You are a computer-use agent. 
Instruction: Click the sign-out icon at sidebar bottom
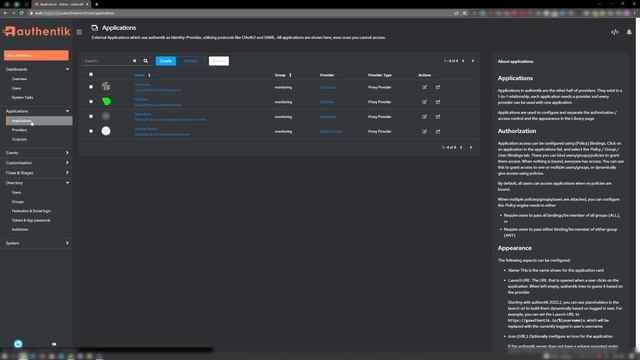54,344
